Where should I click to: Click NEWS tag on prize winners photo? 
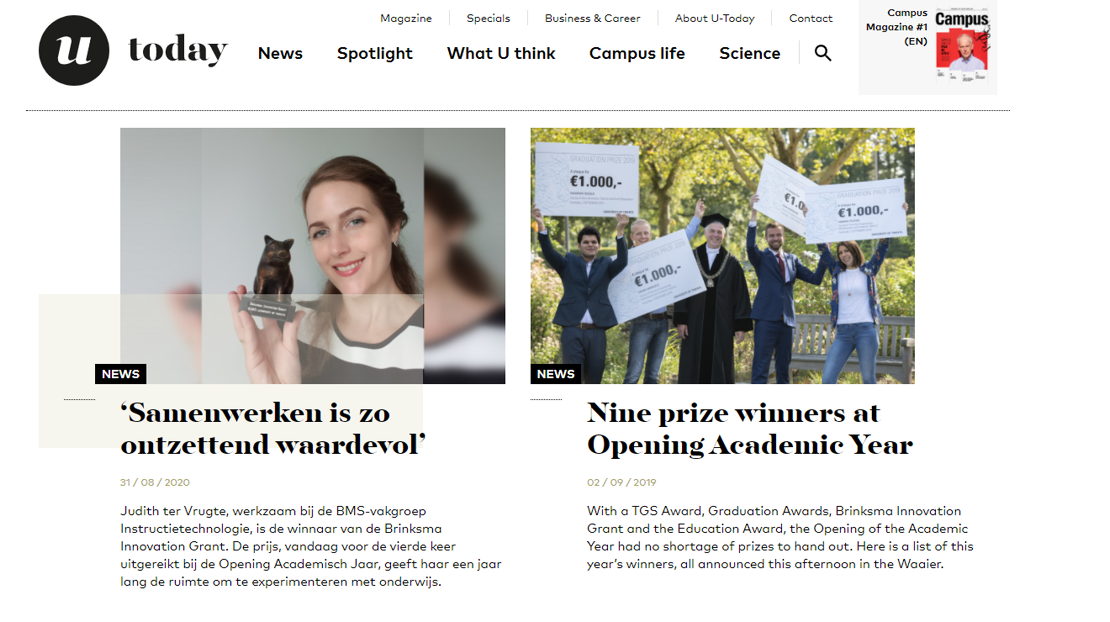(x=556, y=374)
